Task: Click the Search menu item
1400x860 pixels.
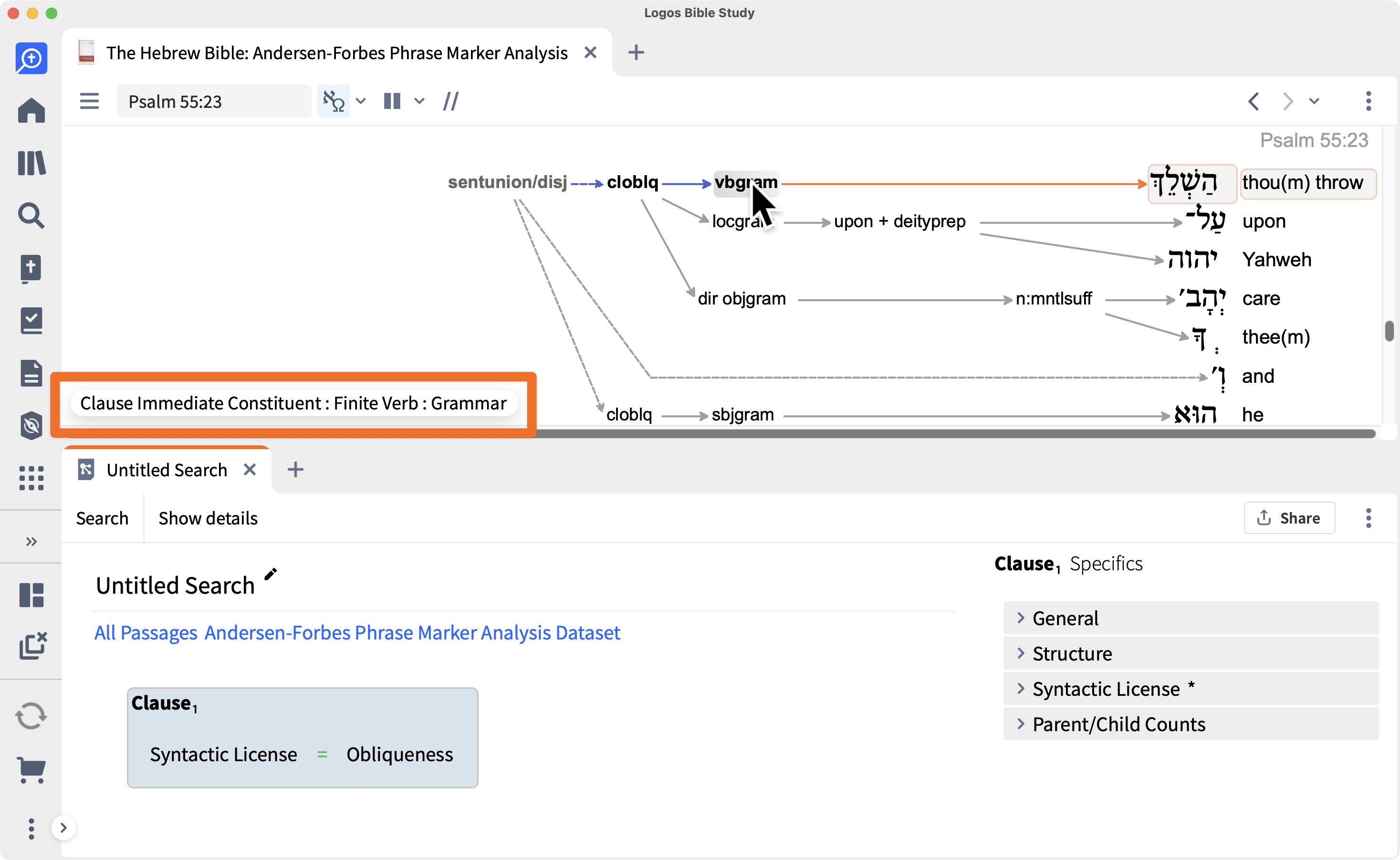Action: (103, 518)
